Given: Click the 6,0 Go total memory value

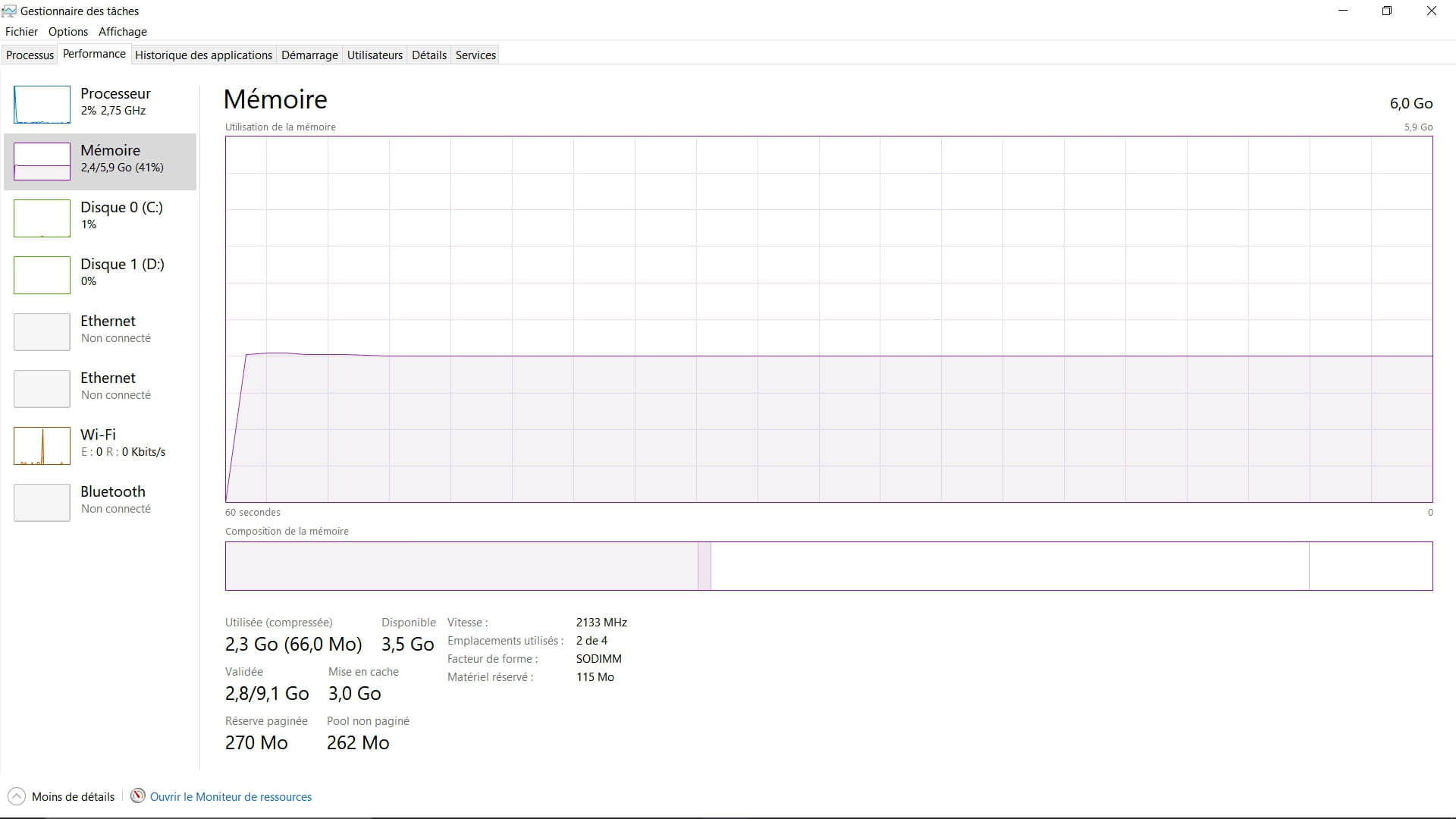Looking at the screenshot, I should click(1410, 104).
